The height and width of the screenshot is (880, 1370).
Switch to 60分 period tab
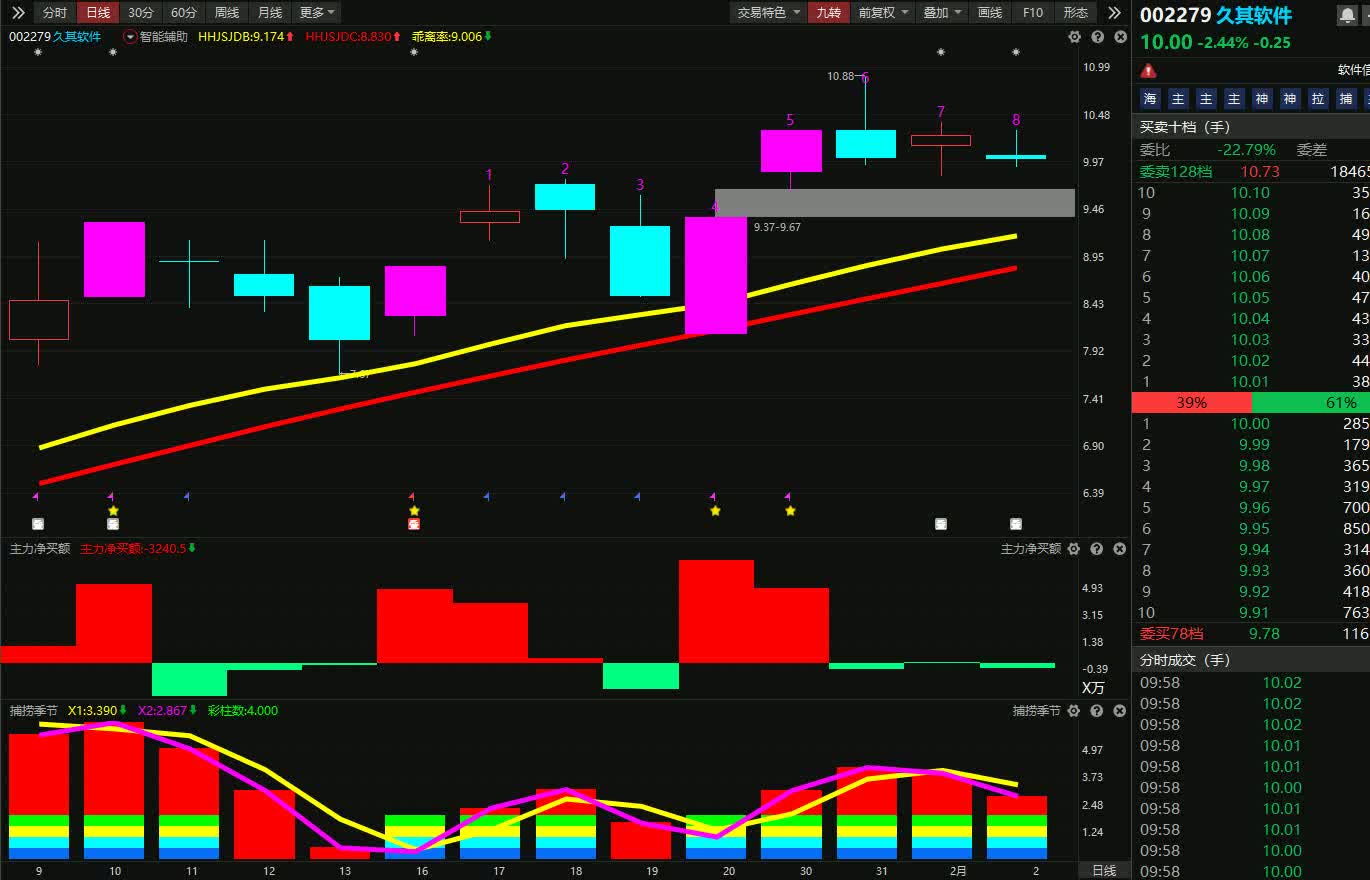click(x=184, y=13)
